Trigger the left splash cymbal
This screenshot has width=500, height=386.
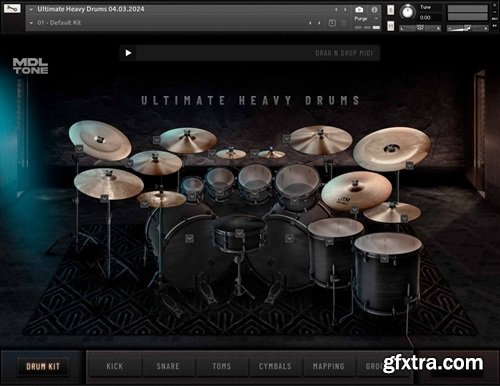point(231,154)
